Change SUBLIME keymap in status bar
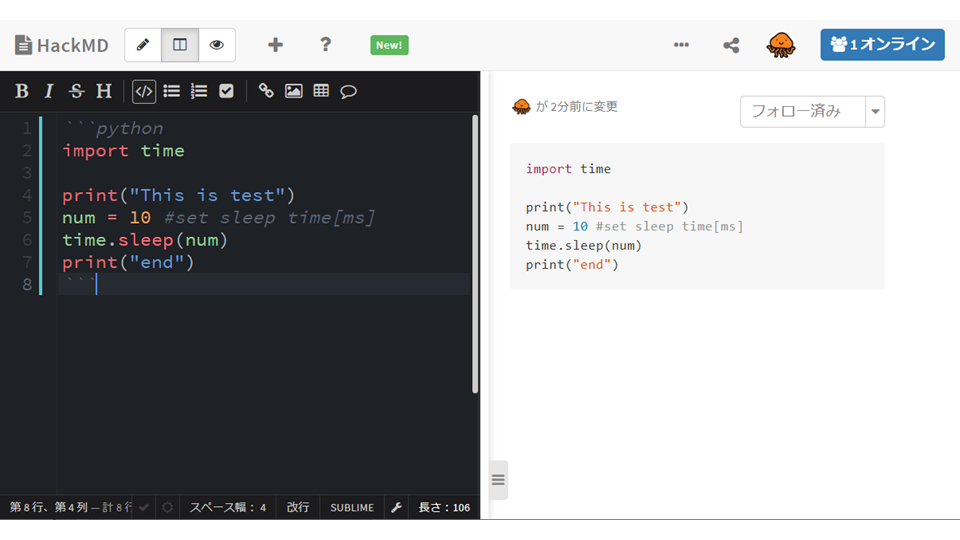This screenshot has height=540, width=960. 352,508
